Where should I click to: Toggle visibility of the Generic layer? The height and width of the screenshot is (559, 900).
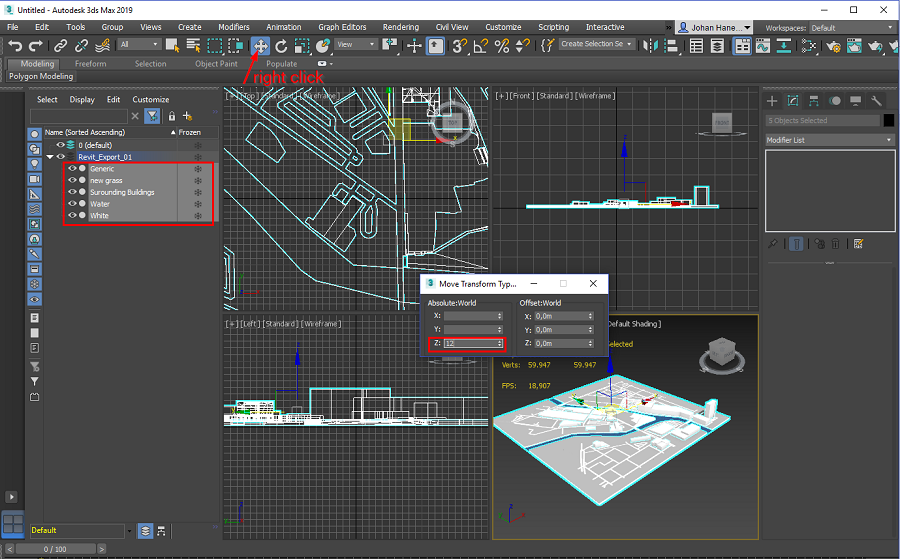(72, 169)
